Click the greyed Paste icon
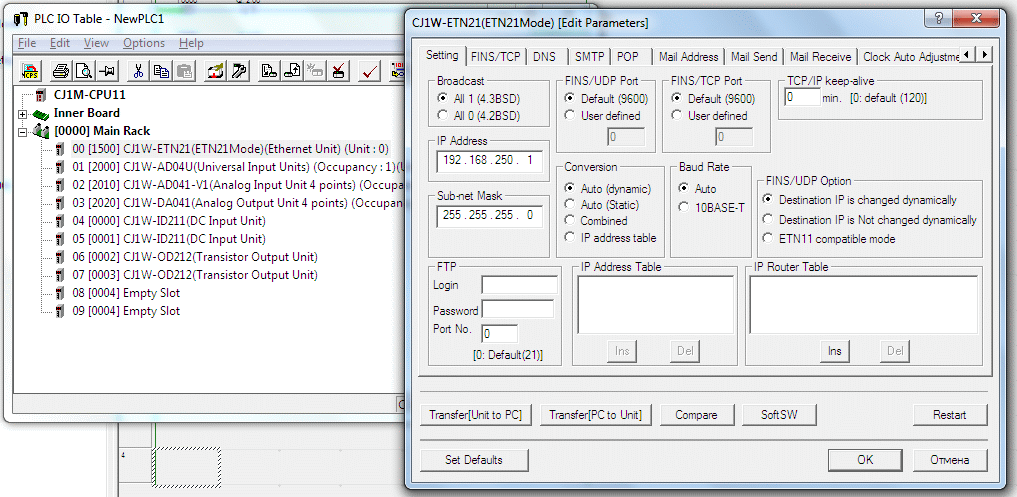The image size is (1017, 497). tap(185, 71)
